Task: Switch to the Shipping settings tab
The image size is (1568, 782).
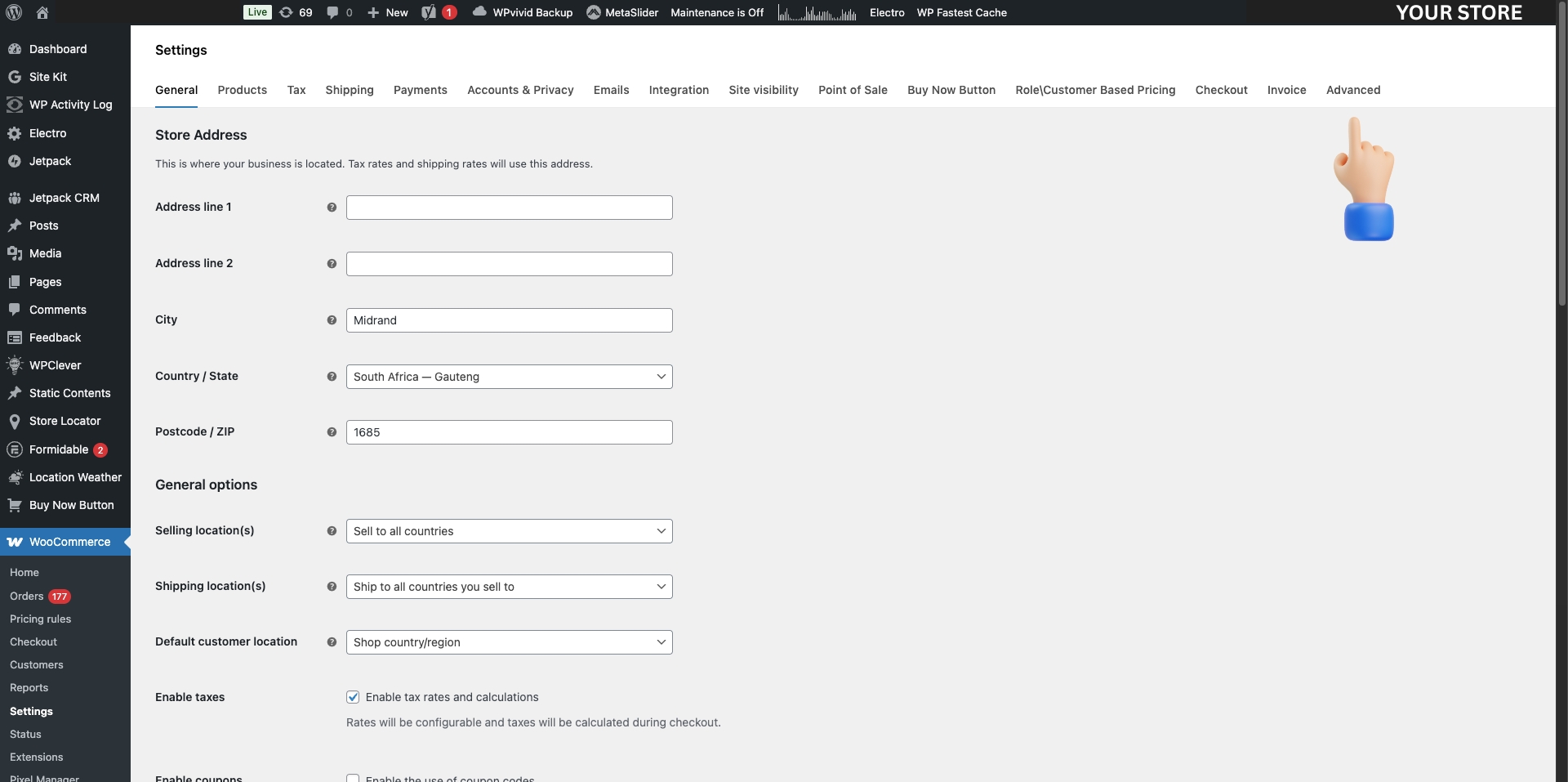Action: (x=349, y=90)
